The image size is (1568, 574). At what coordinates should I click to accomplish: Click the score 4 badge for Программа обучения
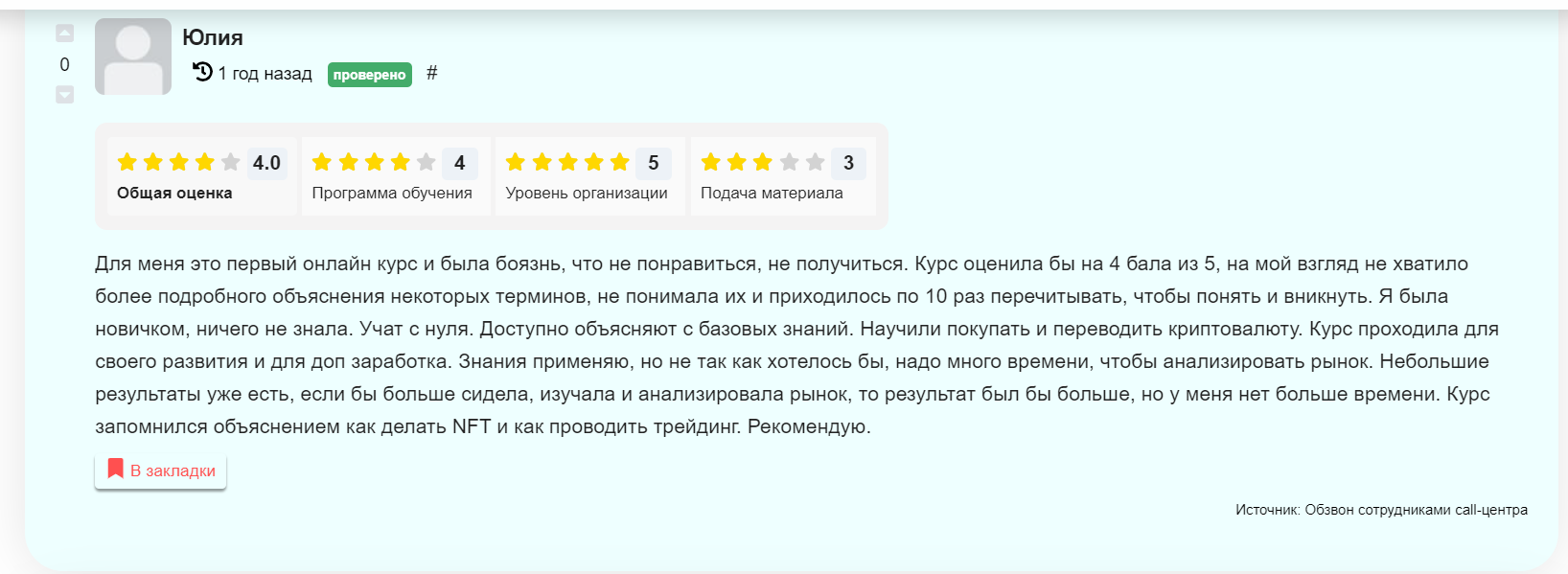tap(460, 163)
